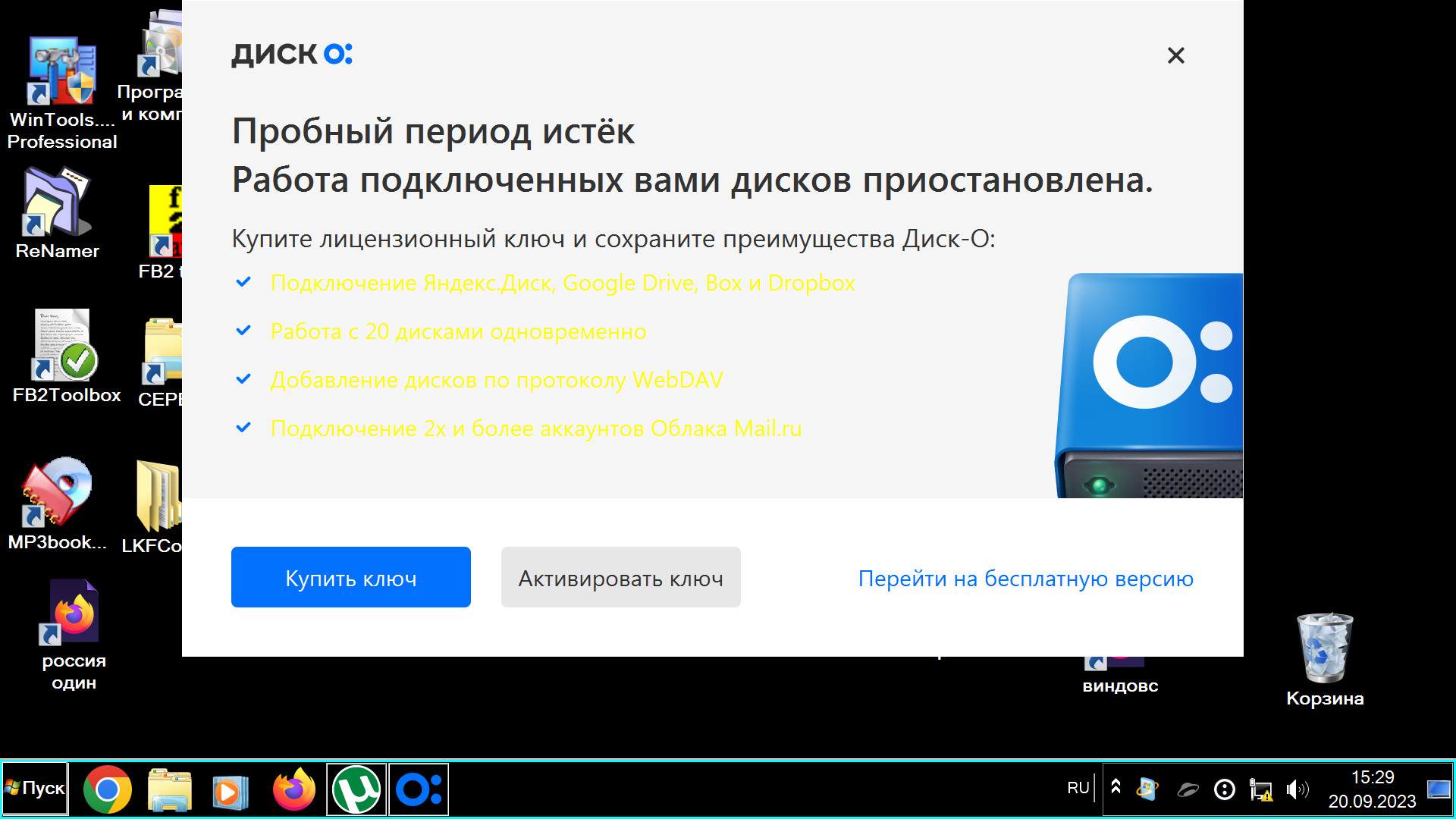
Task: Open the FB2Toolbox desktop shortcut
Action: coord(67,356)
